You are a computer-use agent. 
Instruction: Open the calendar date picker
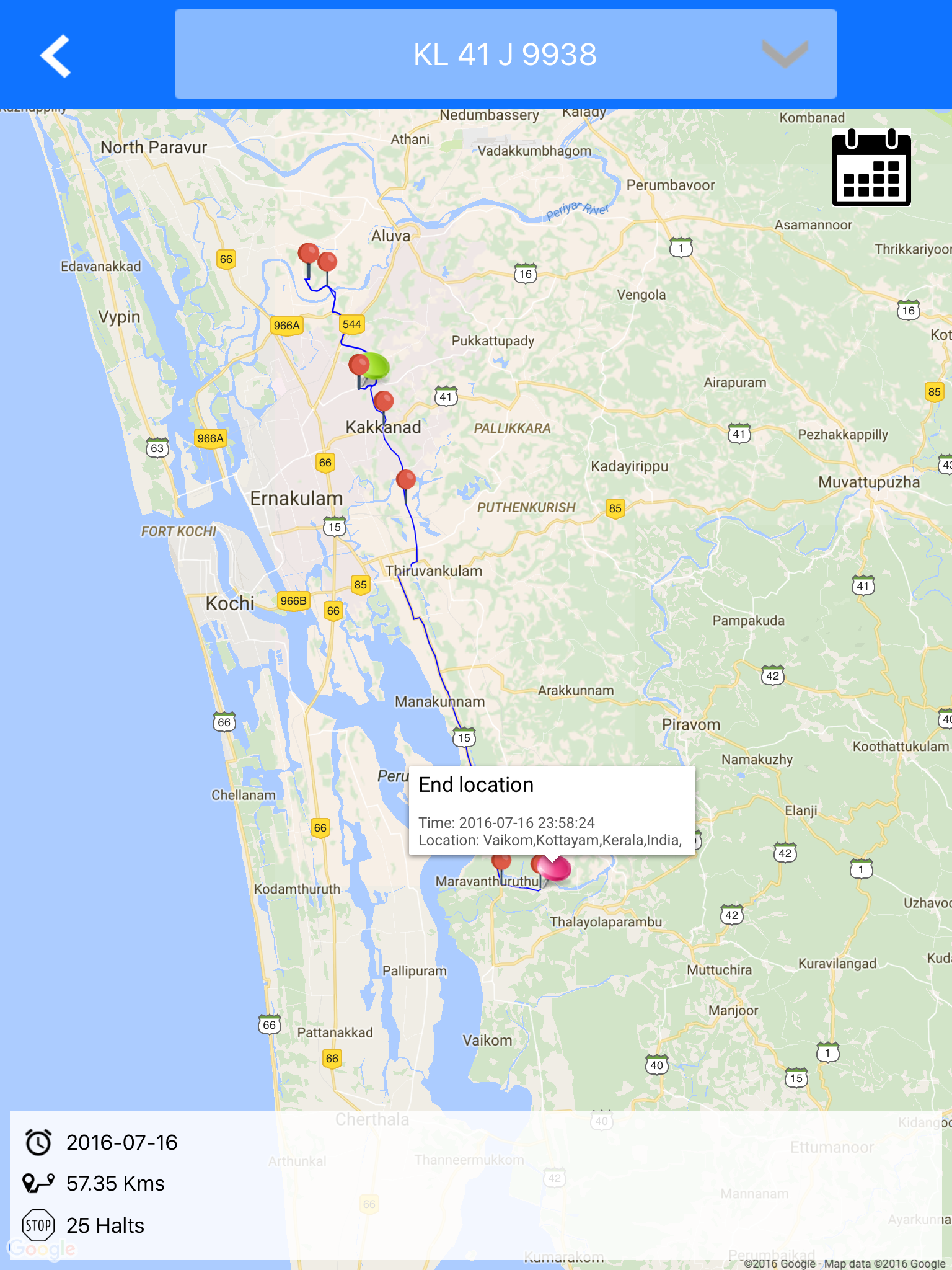871,167
